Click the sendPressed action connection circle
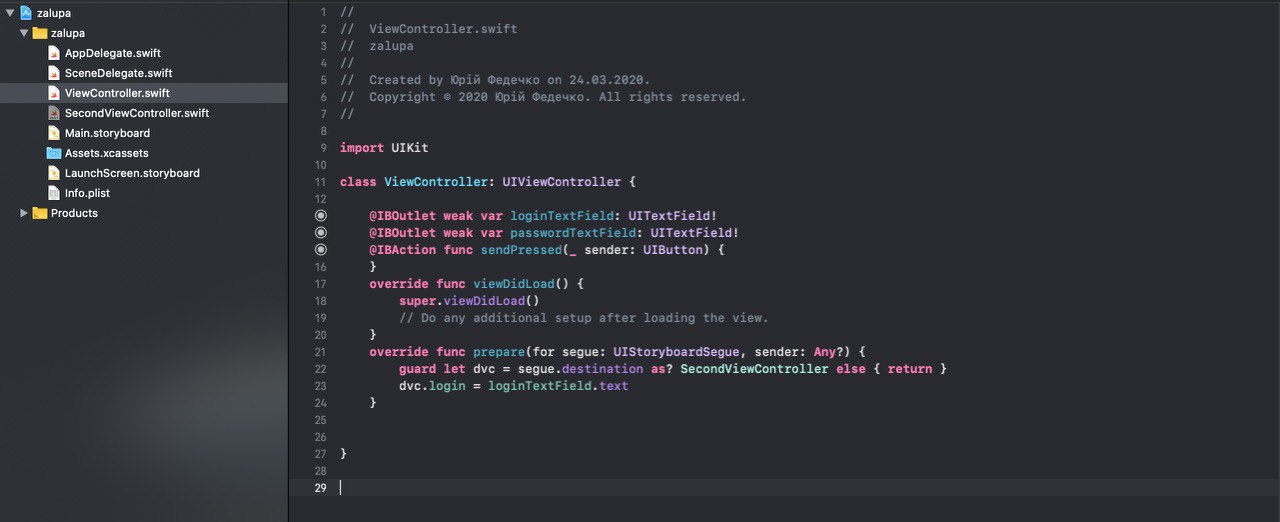The width and height of the screenshot is (1280, 522). coord(320,250)
